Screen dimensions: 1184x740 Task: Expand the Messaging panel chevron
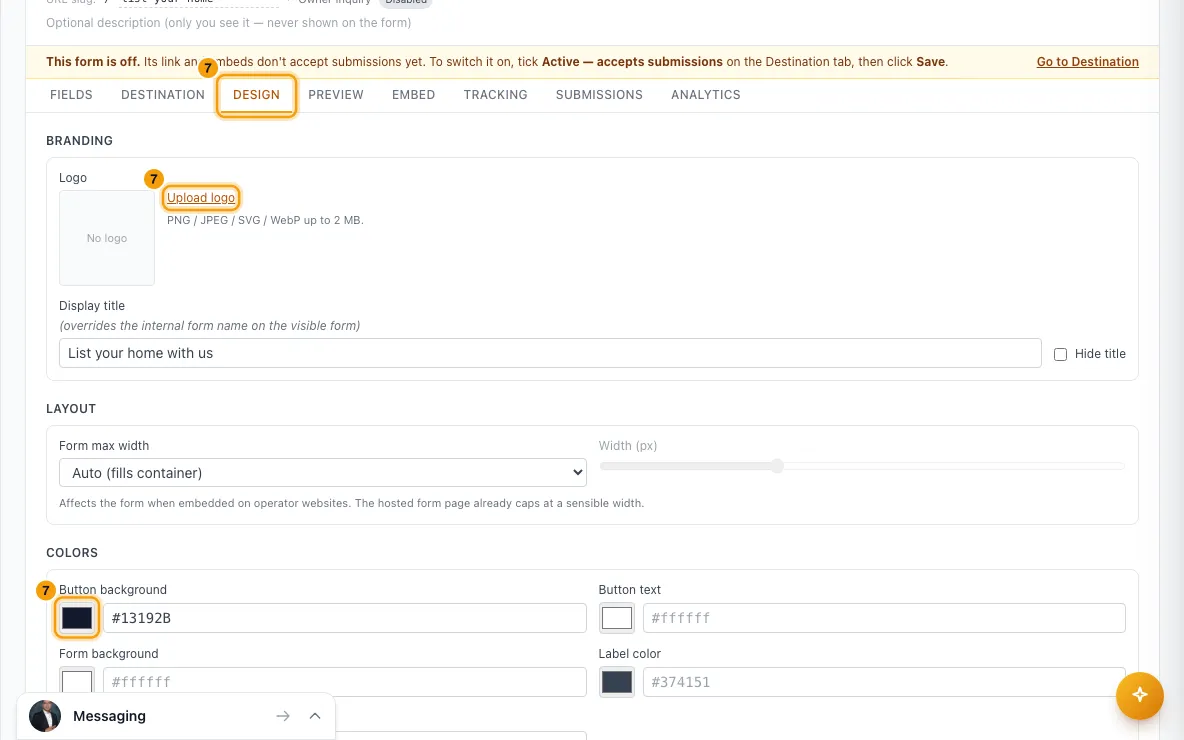pyautogui.click(x=315, y=716)
